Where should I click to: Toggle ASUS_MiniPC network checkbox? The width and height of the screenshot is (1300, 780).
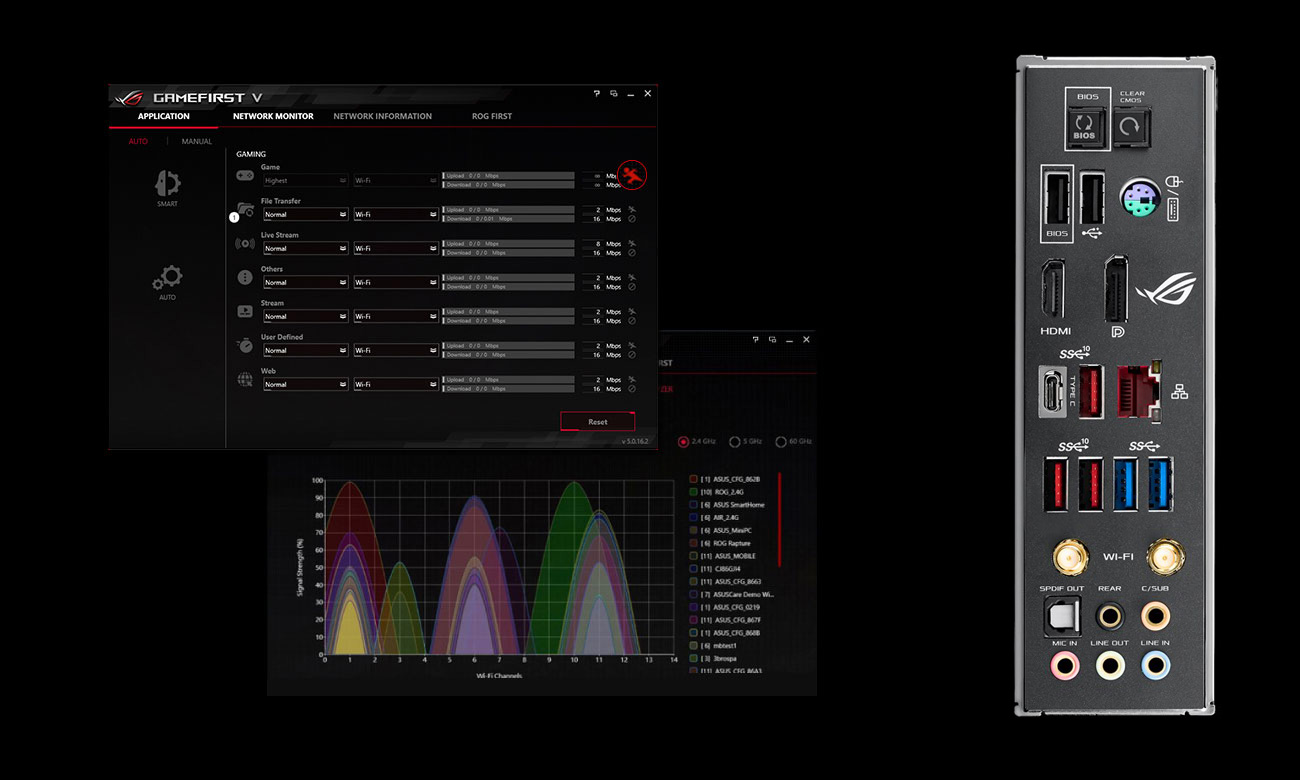(693, 530)
